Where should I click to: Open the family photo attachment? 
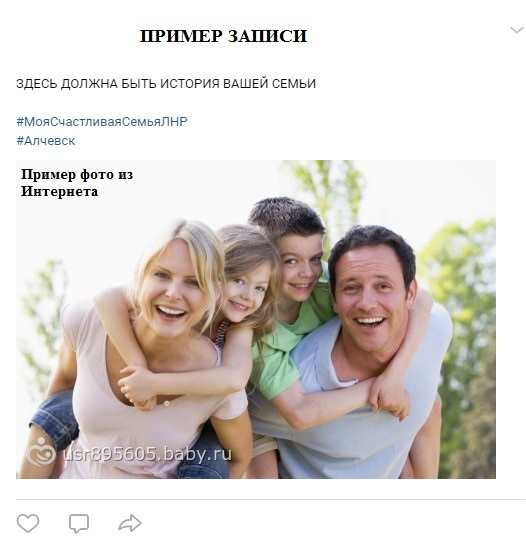[256, 319]
